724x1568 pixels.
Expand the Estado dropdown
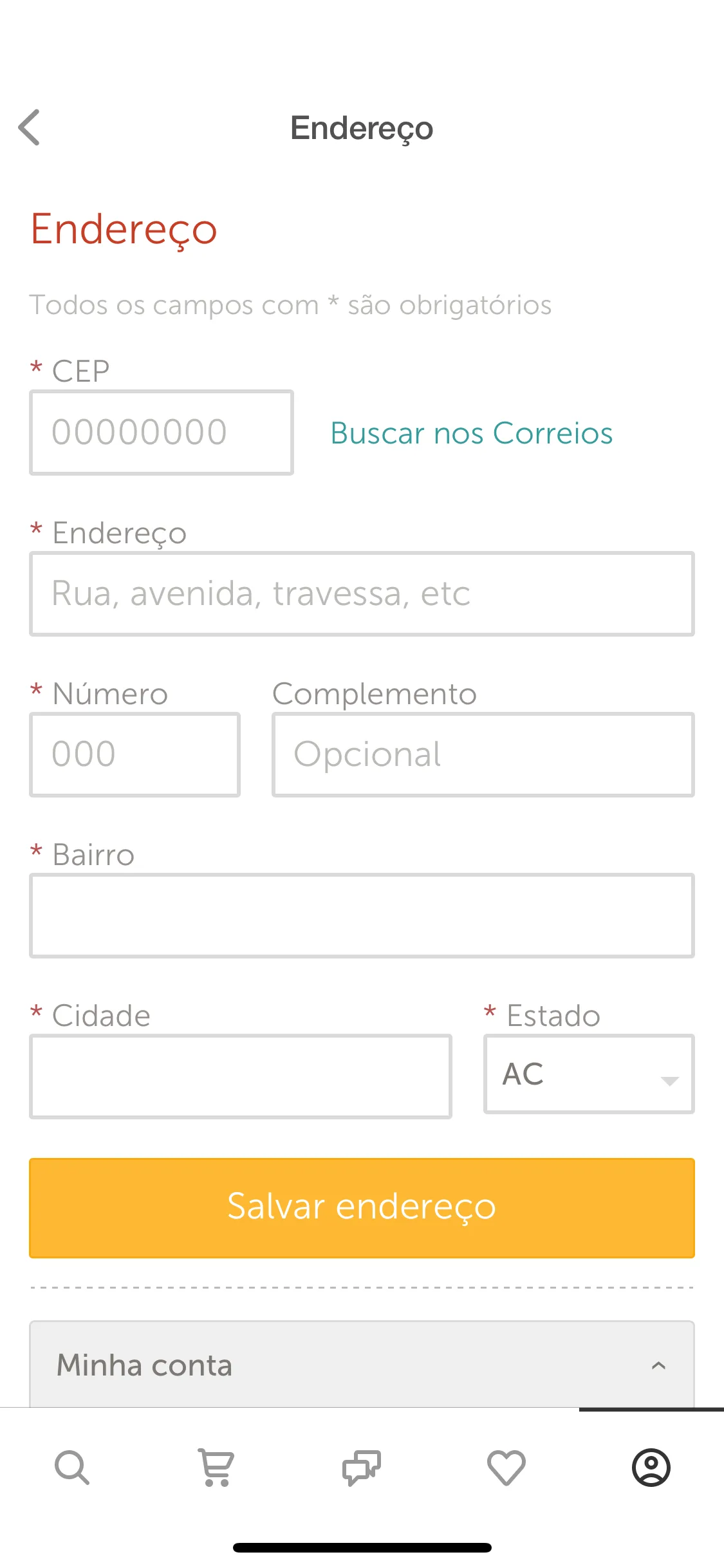point(589,1074)
